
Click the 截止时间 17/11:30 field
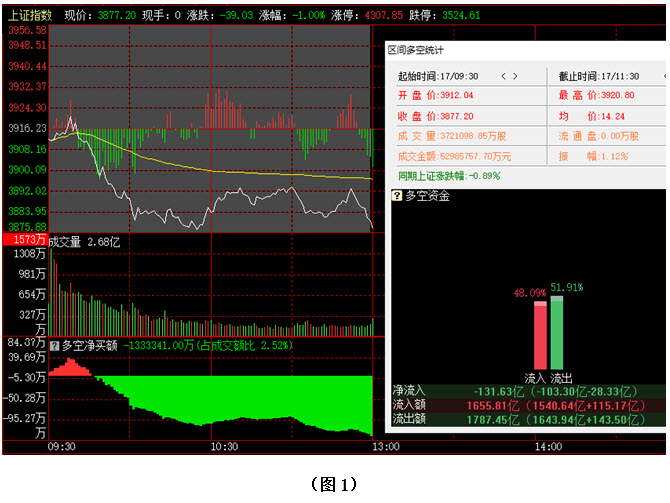click(x=591, y=76)
